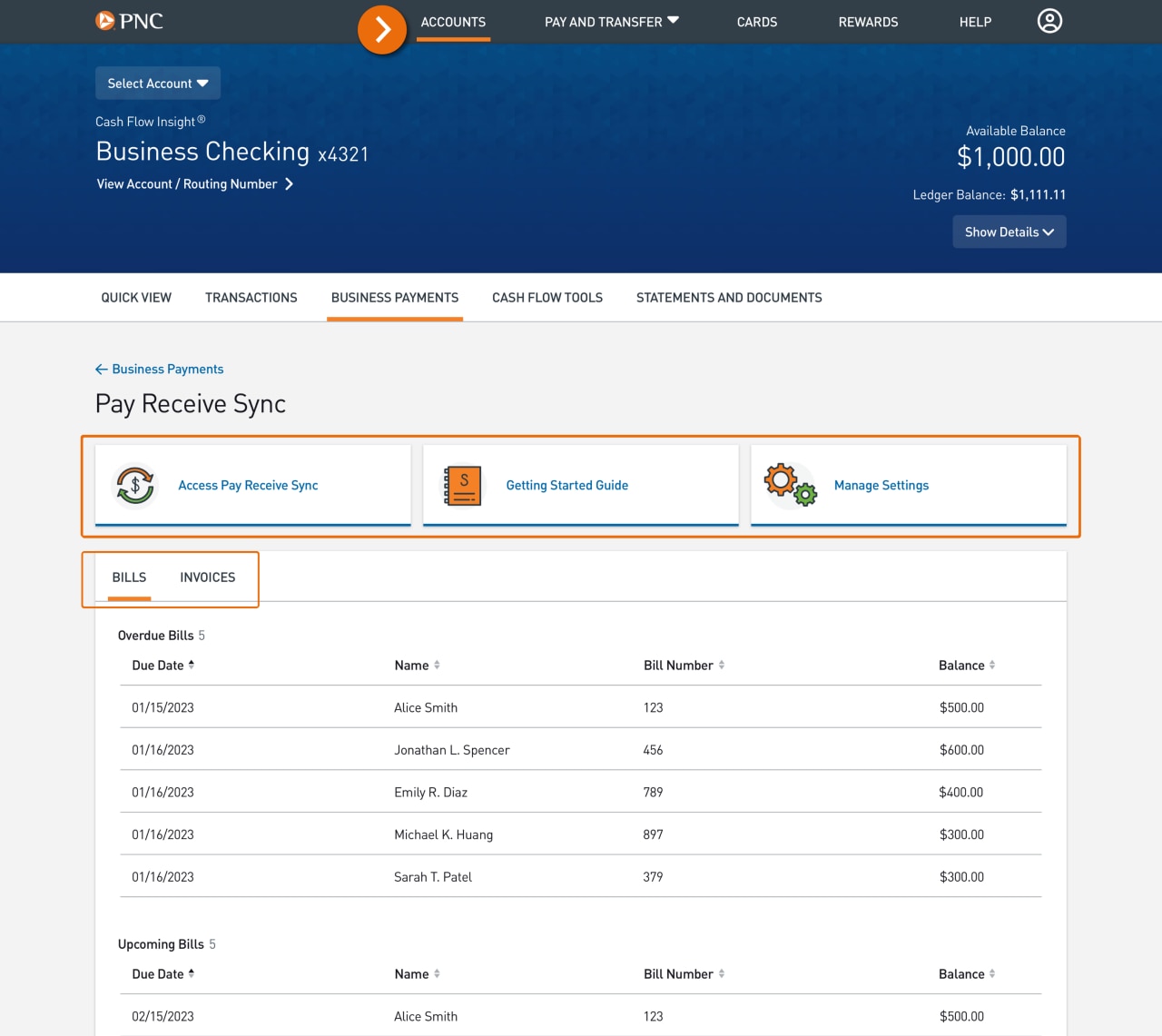Click the back arrow beside Business Payments

coord(101,369)
